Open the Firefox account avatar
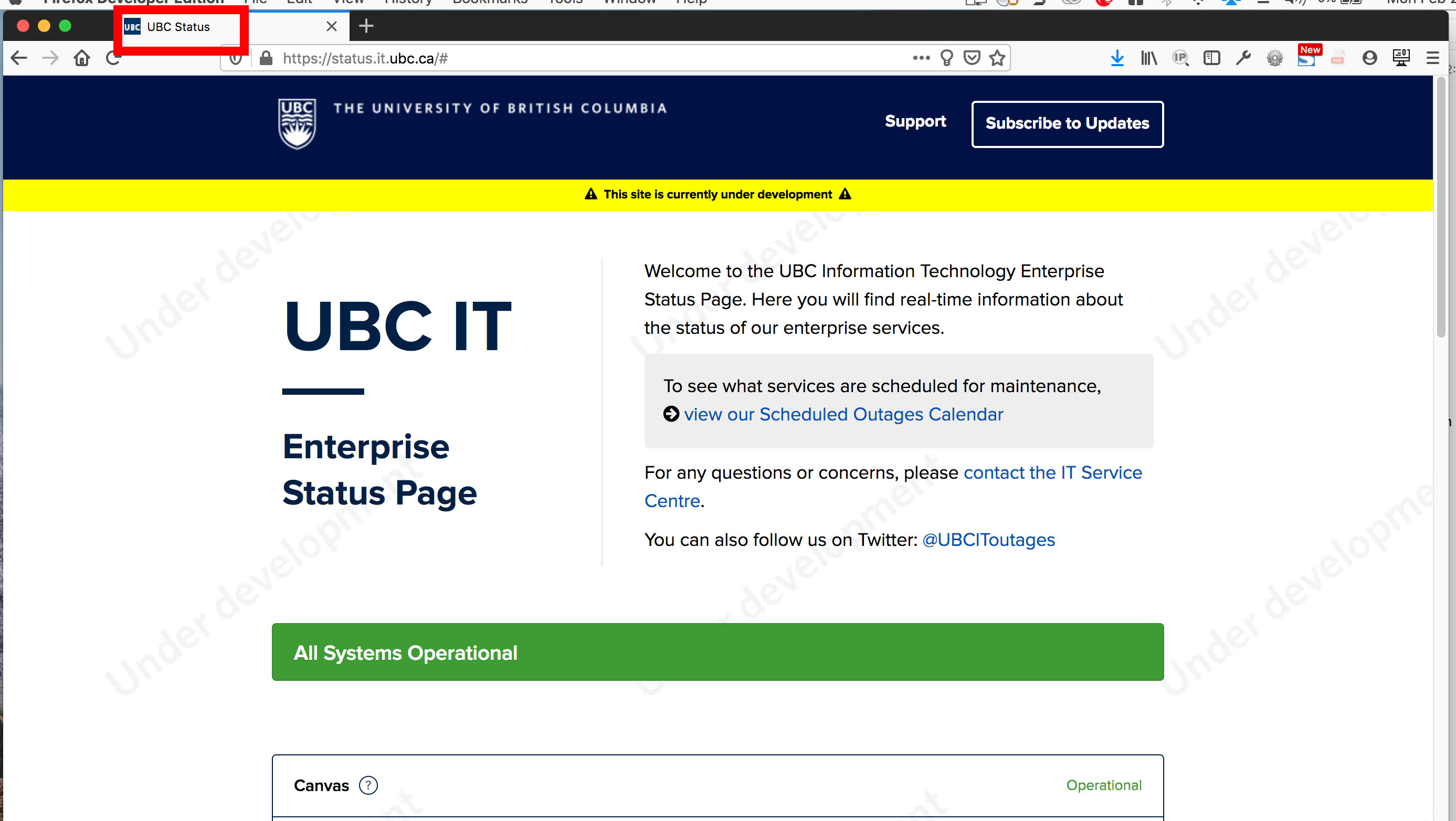Viewport: 1456px width, 821px height. coord(1369,58)
